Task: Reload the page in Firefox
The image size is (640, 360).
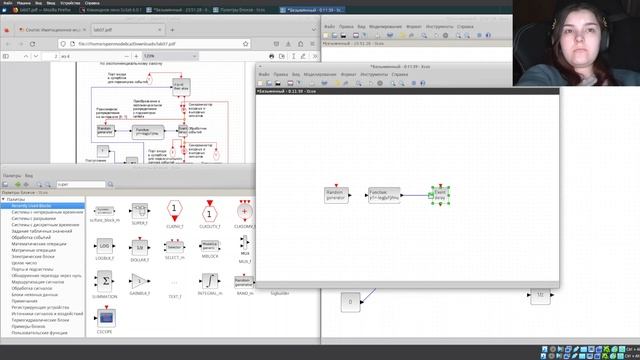Action: pos(32,44)
